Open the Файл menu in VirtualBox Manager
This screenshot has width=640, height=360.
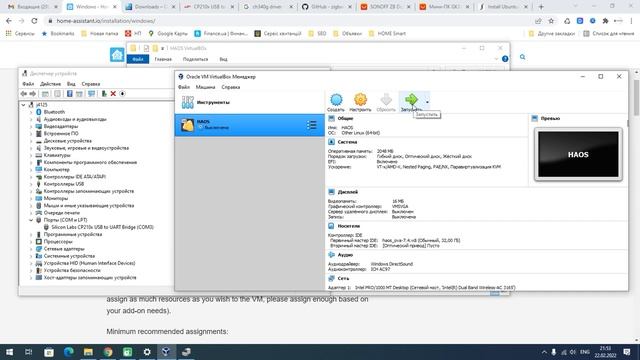point(184,87)
